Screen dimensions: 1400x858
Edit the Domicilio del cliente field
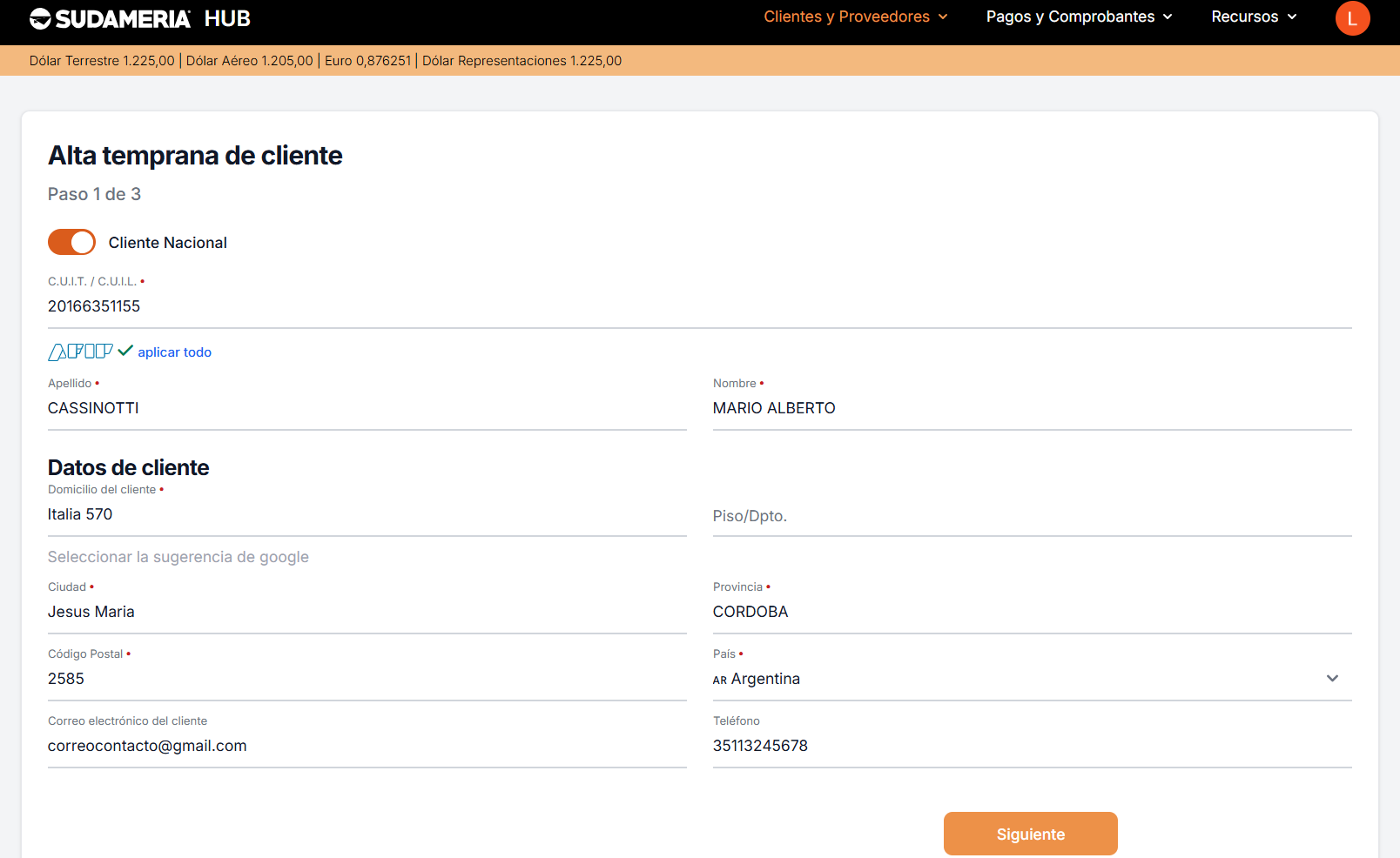(x=367, y=514)
